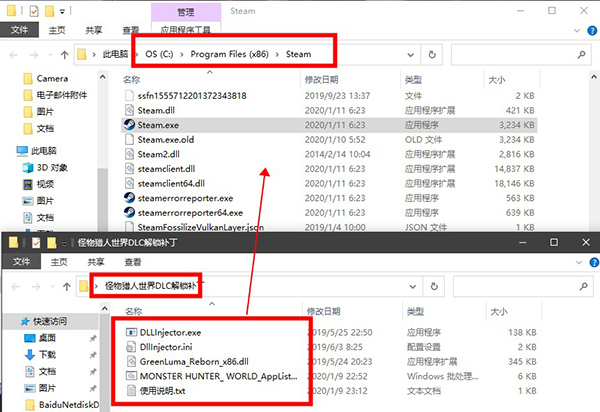Image resolution: width=600 pixels, height=412 pixels.
Task: Open quick access toolbar dropdown in Steam window
Action: [x=62, y=12]
